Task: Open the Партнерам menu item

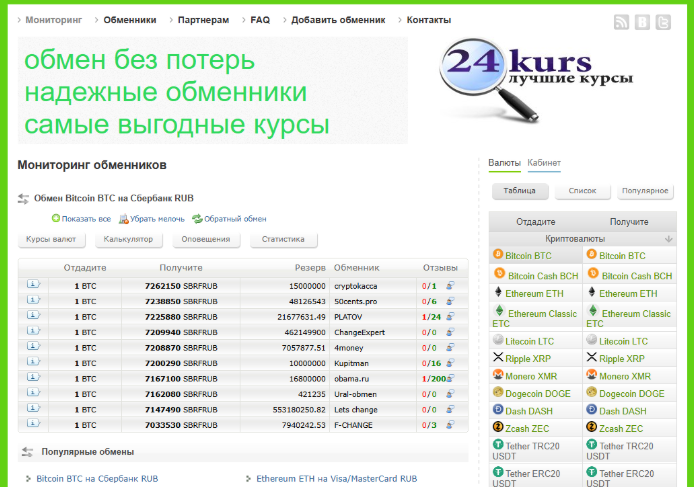Action: 204,20
